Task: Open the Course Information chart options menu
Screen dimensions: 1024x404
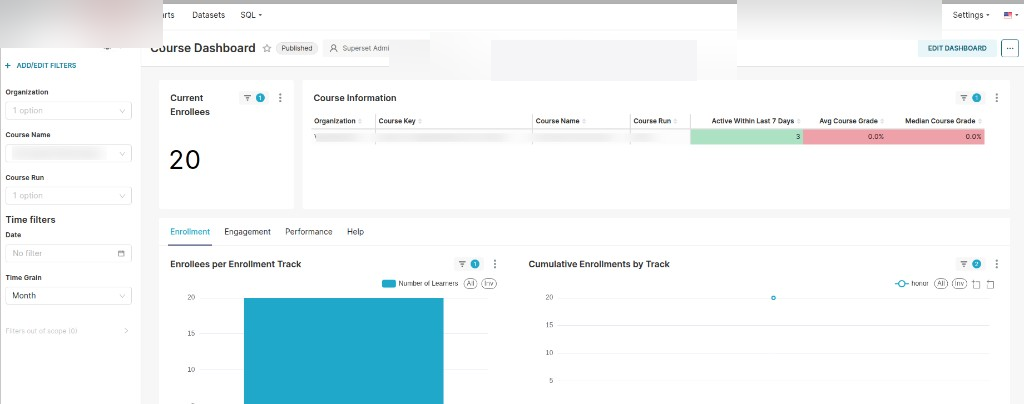Action: [997, 98]
